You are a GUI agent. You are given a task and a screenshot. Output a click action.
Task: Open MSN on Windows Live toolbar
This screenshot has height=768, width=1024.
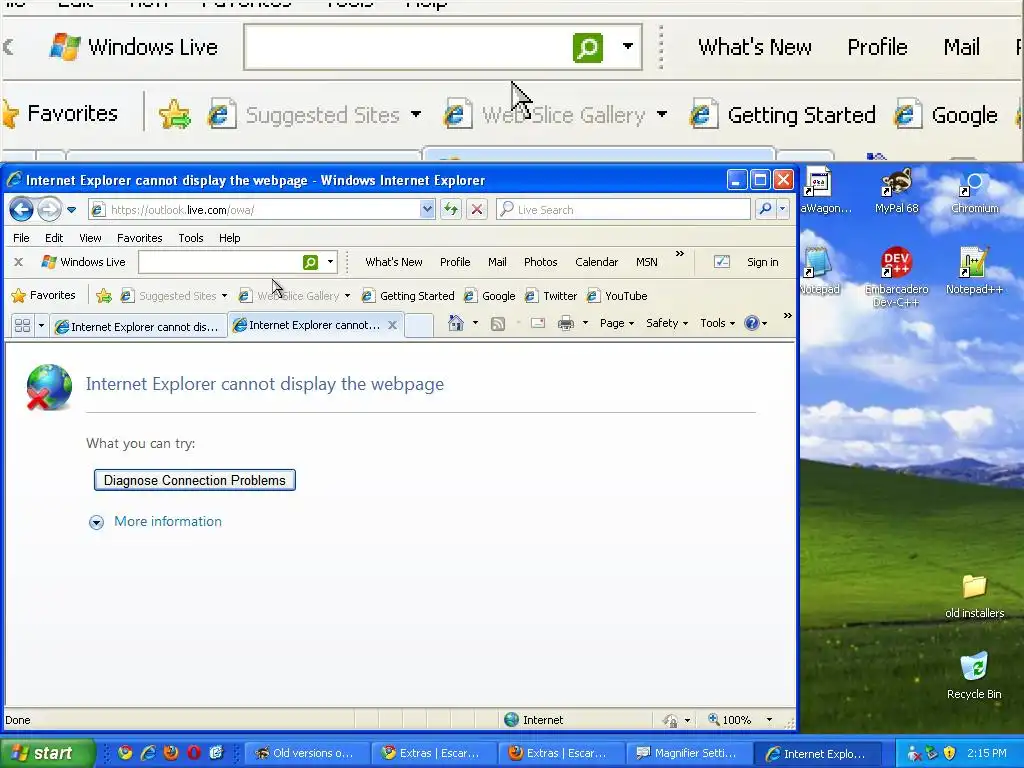647,262
